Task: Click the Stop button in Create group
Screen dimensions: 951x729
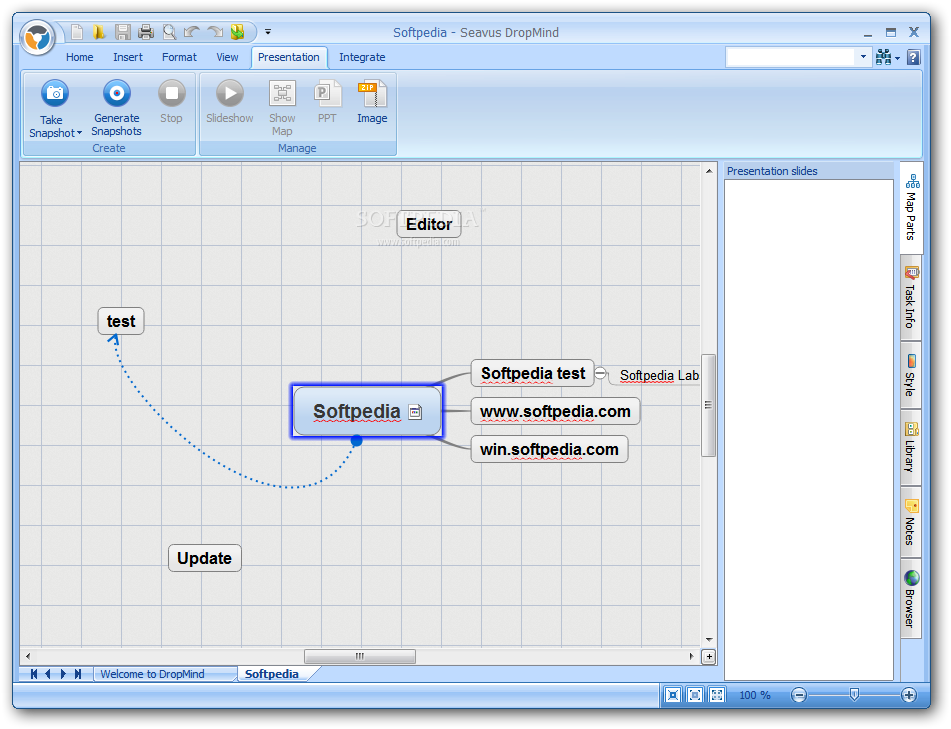Action: point(172,102)
